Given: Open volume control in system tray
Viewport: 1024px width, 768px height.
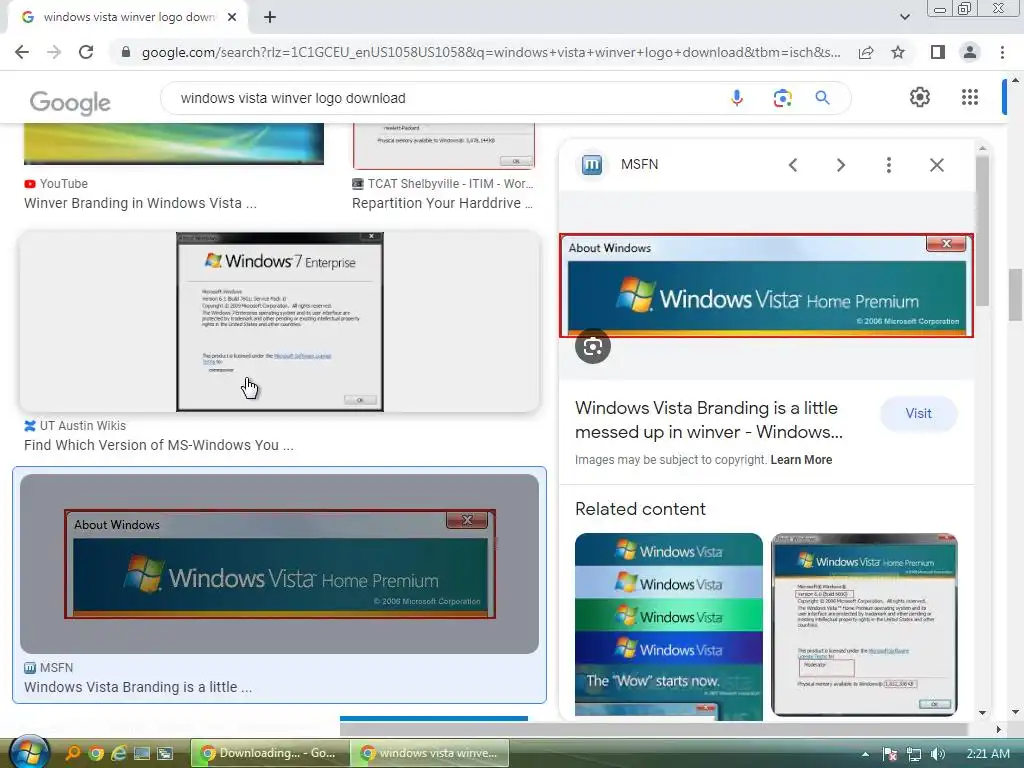Looking at the screenshot, I should (x=938, y=754).
